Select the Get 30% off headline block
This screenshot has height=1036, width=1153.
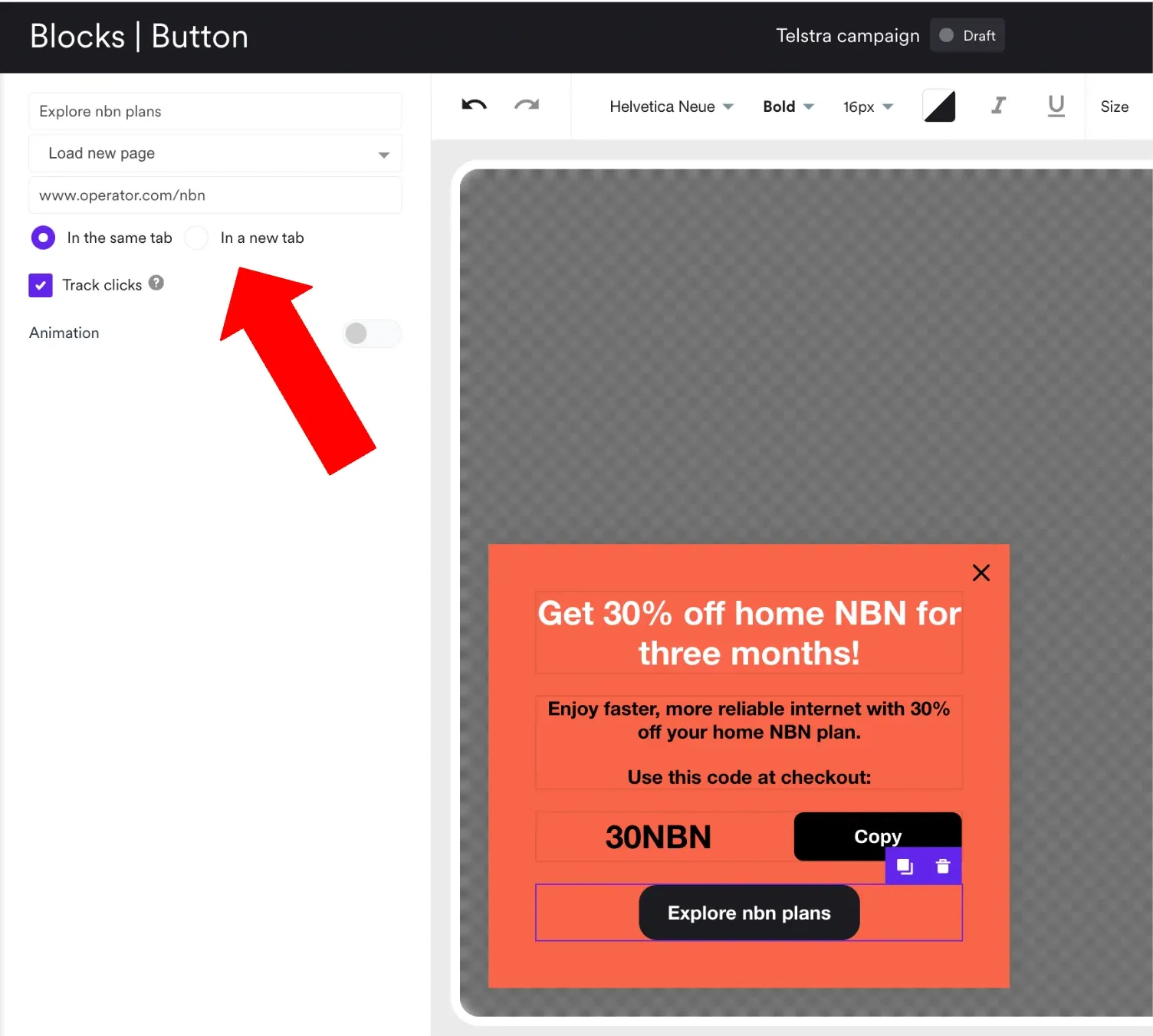pos(749,633)
